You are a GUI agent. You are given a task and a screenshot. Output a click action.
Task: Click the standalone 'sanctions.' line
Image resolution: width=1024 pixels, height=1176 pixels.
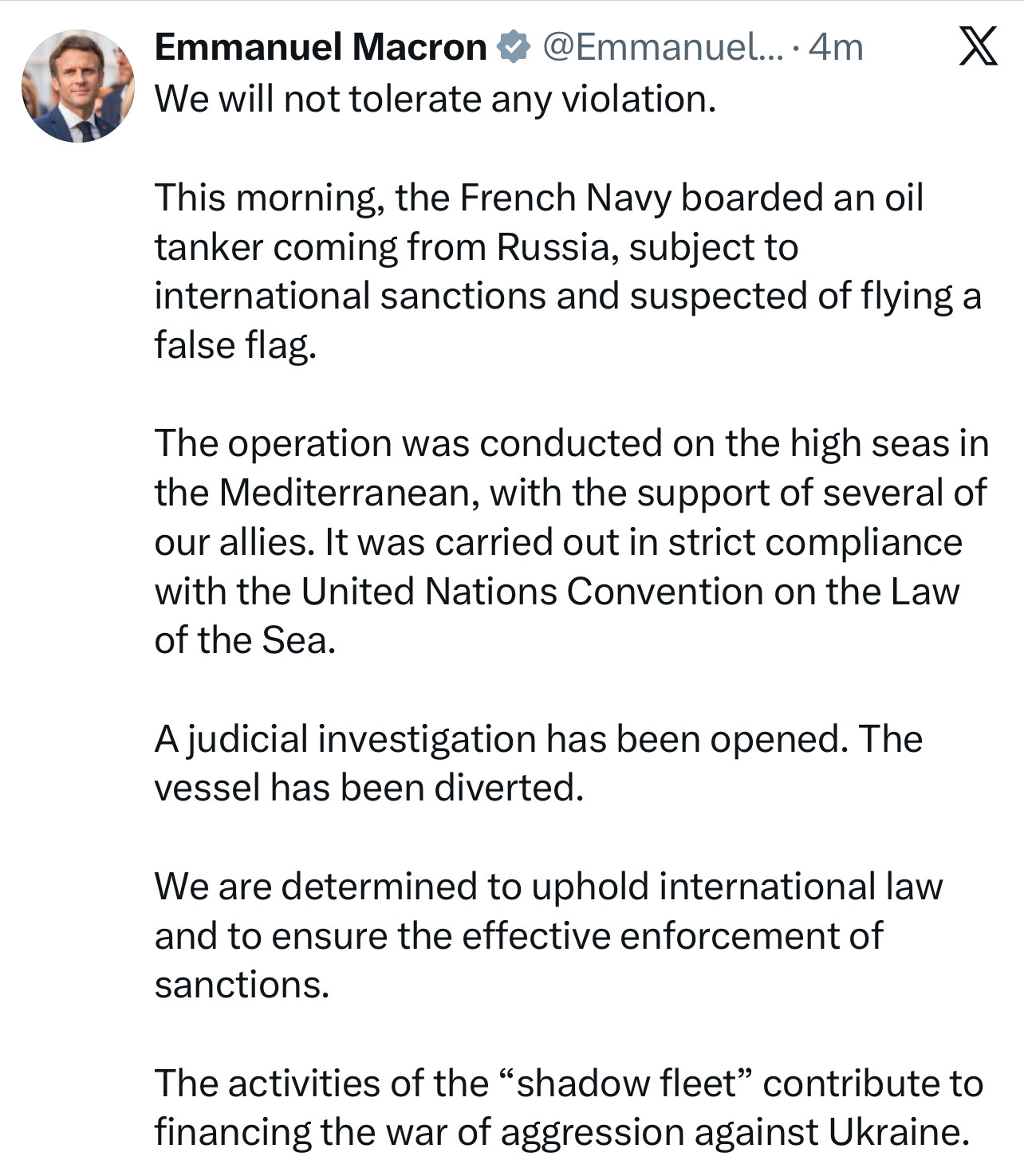pyautogui.click(x=242, y=984)
